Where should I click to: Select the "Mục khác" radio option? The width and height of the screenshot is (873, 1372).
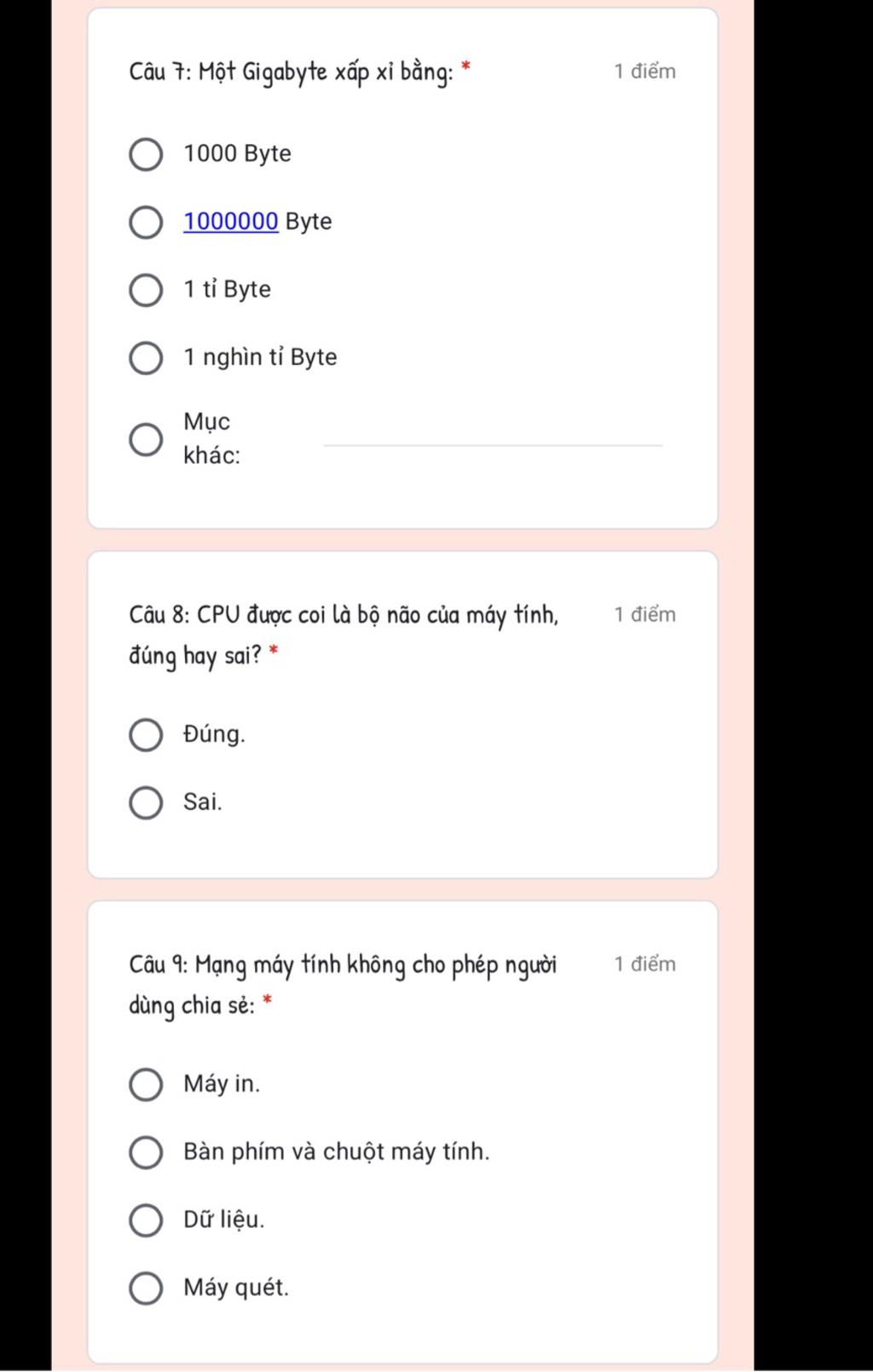tap(146, 439)
